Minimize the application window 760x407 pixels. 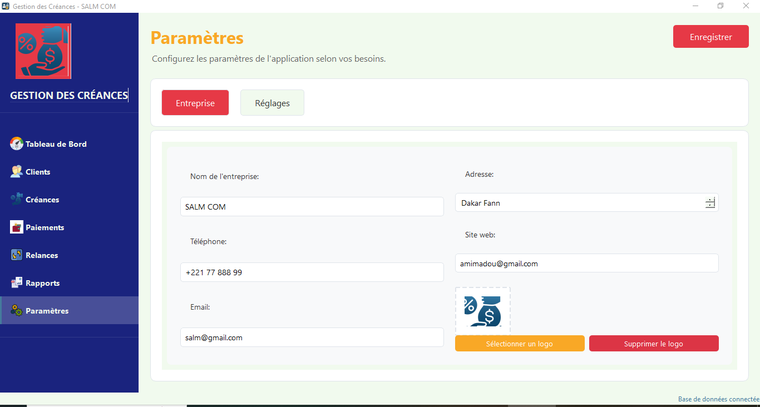point(695,6)
